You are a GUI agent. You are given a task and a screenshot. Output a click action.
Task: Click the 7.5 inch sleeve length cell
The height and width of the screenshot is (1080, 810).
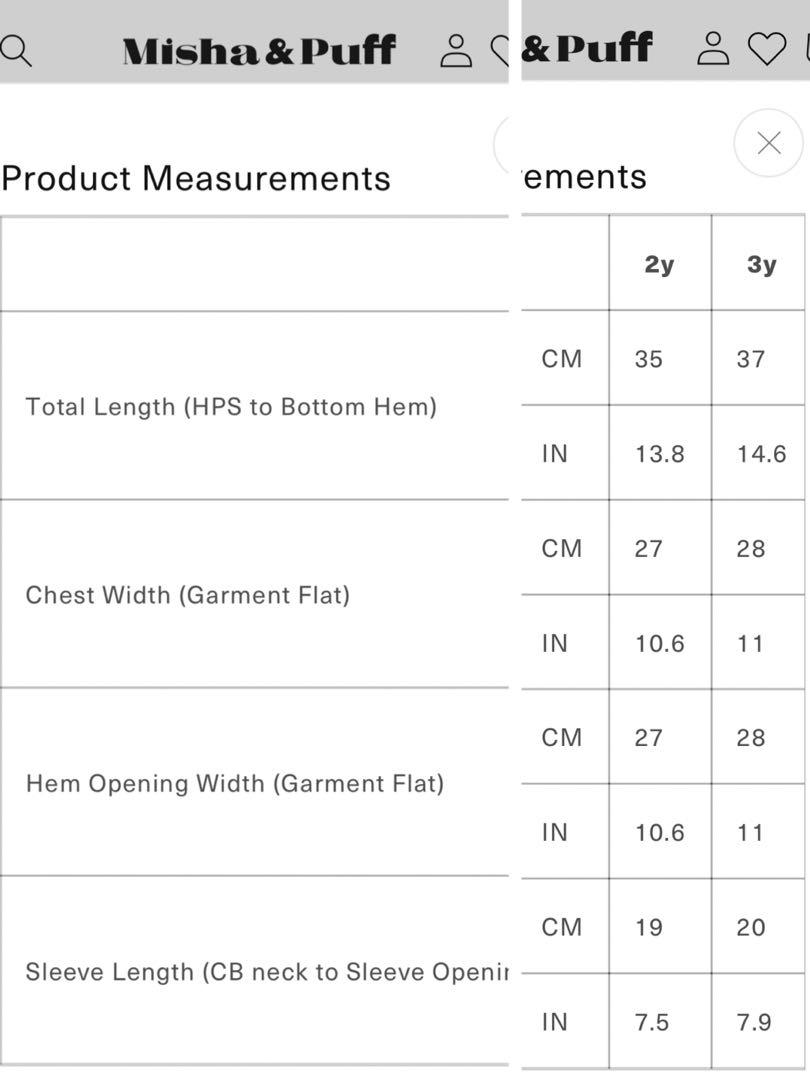[x=660, y=1021]
